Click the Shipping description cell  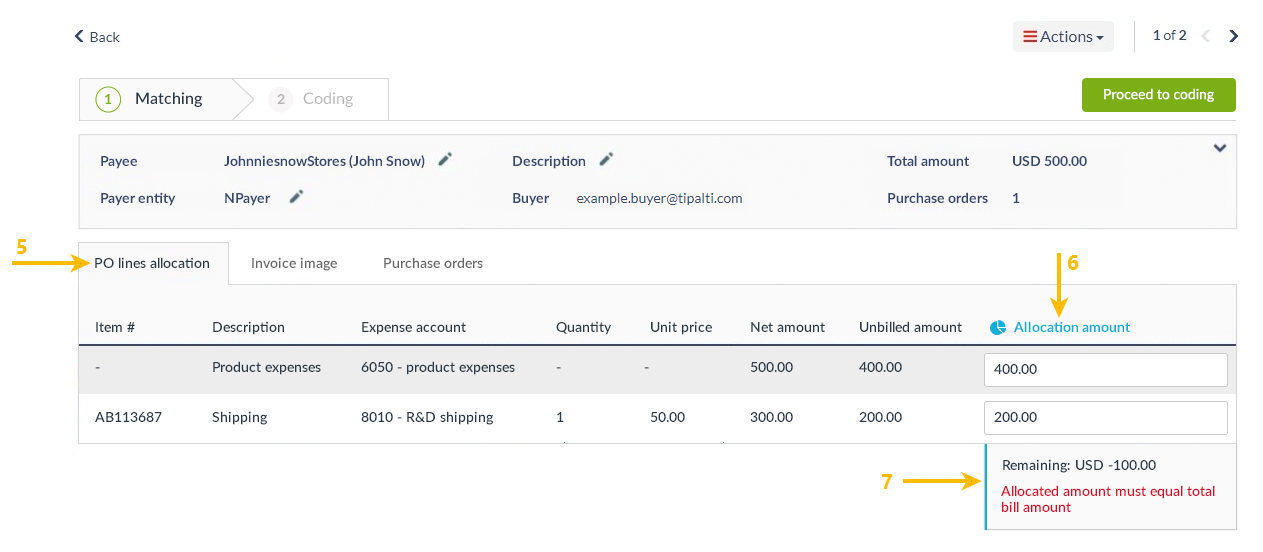pos(240,417)
